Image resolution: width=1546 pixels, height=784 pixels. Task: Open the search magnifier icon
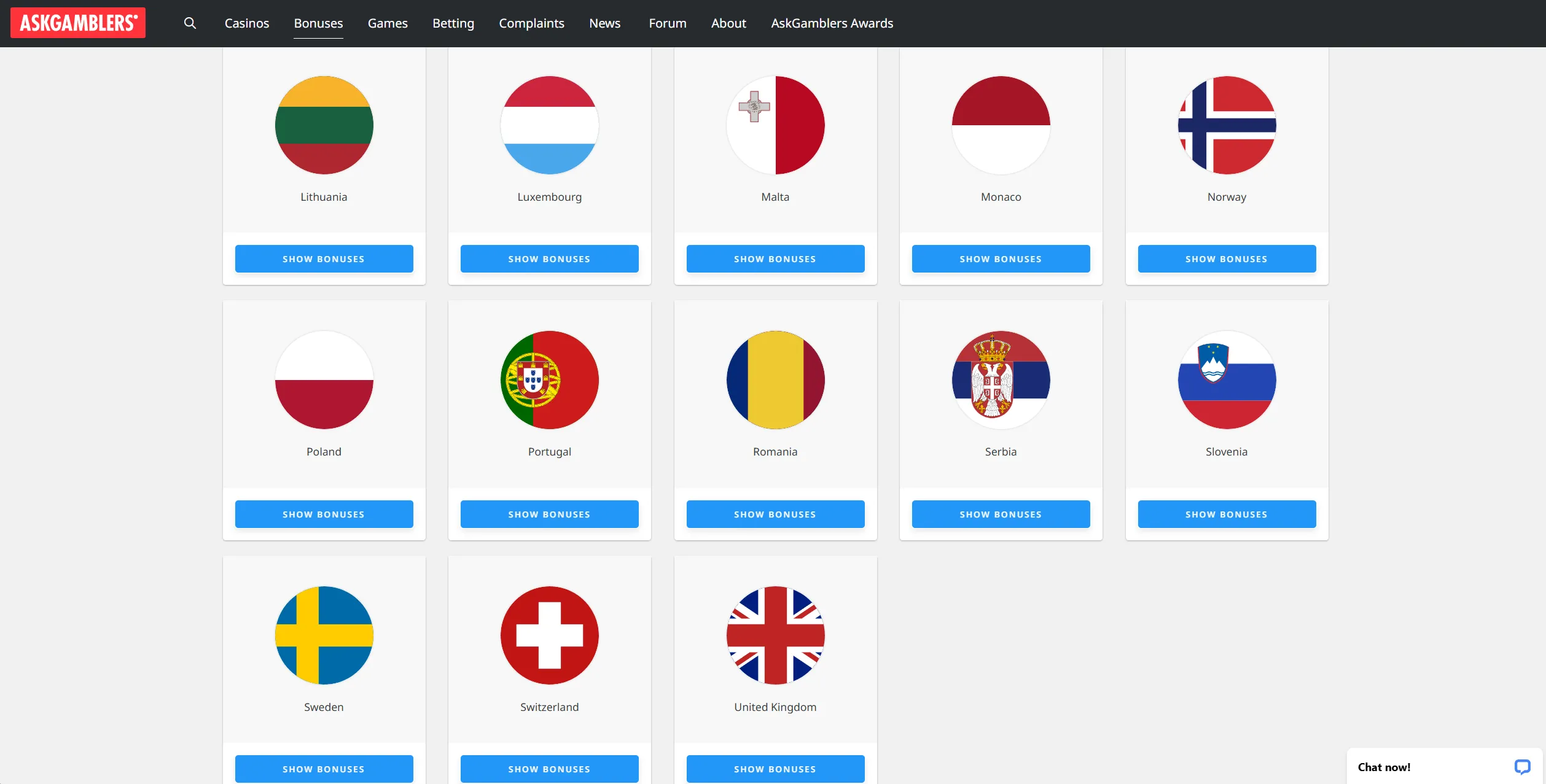click(x=190, y=23)
